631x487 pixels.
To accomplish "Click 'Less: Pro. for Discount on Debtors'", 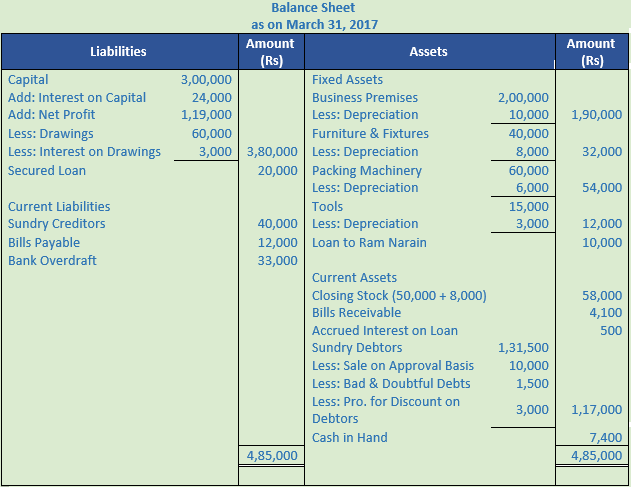I will [x=386, y=410].
